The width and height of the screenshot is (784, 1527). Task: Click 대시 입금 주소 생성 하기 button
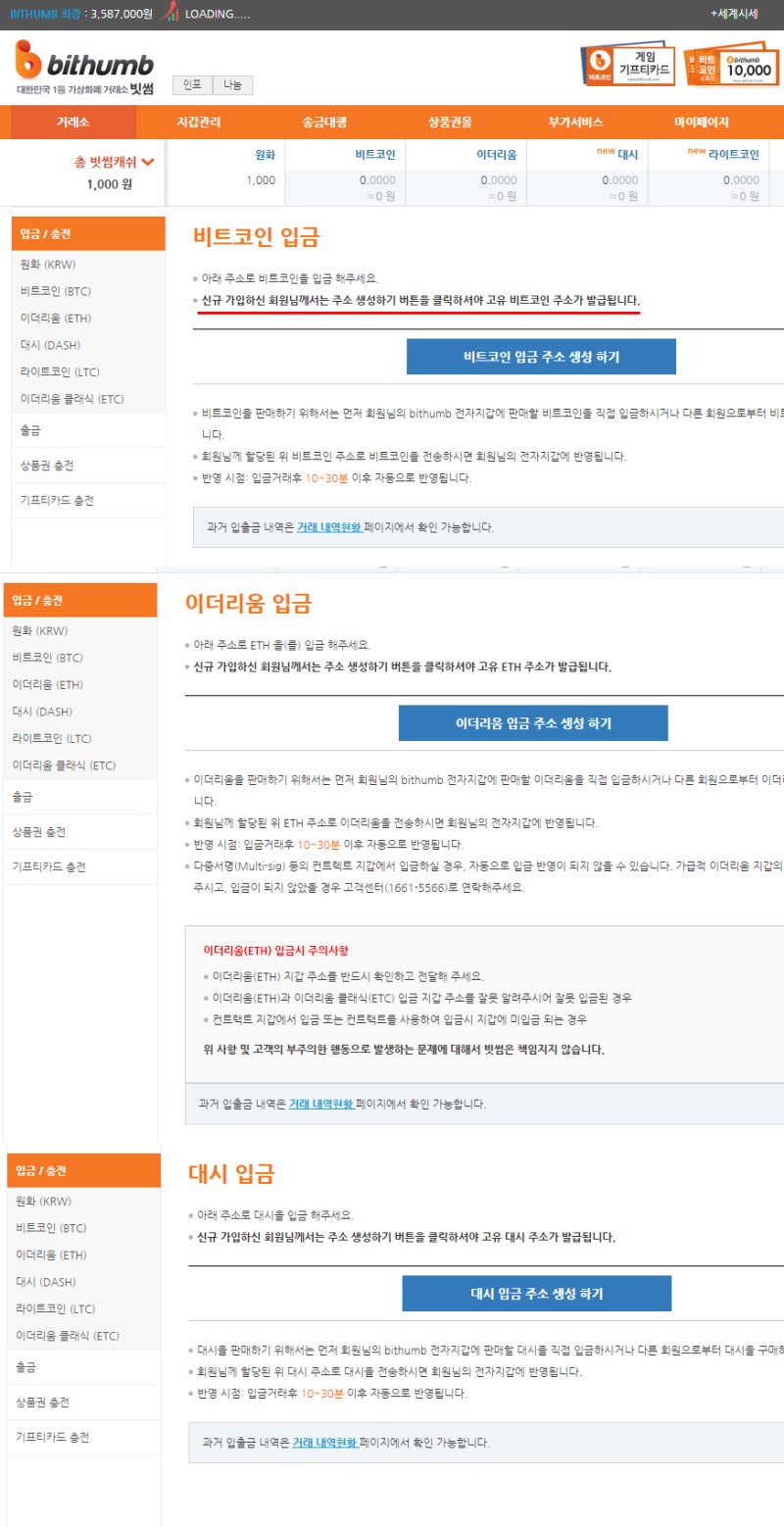(x=536, y=1292)
